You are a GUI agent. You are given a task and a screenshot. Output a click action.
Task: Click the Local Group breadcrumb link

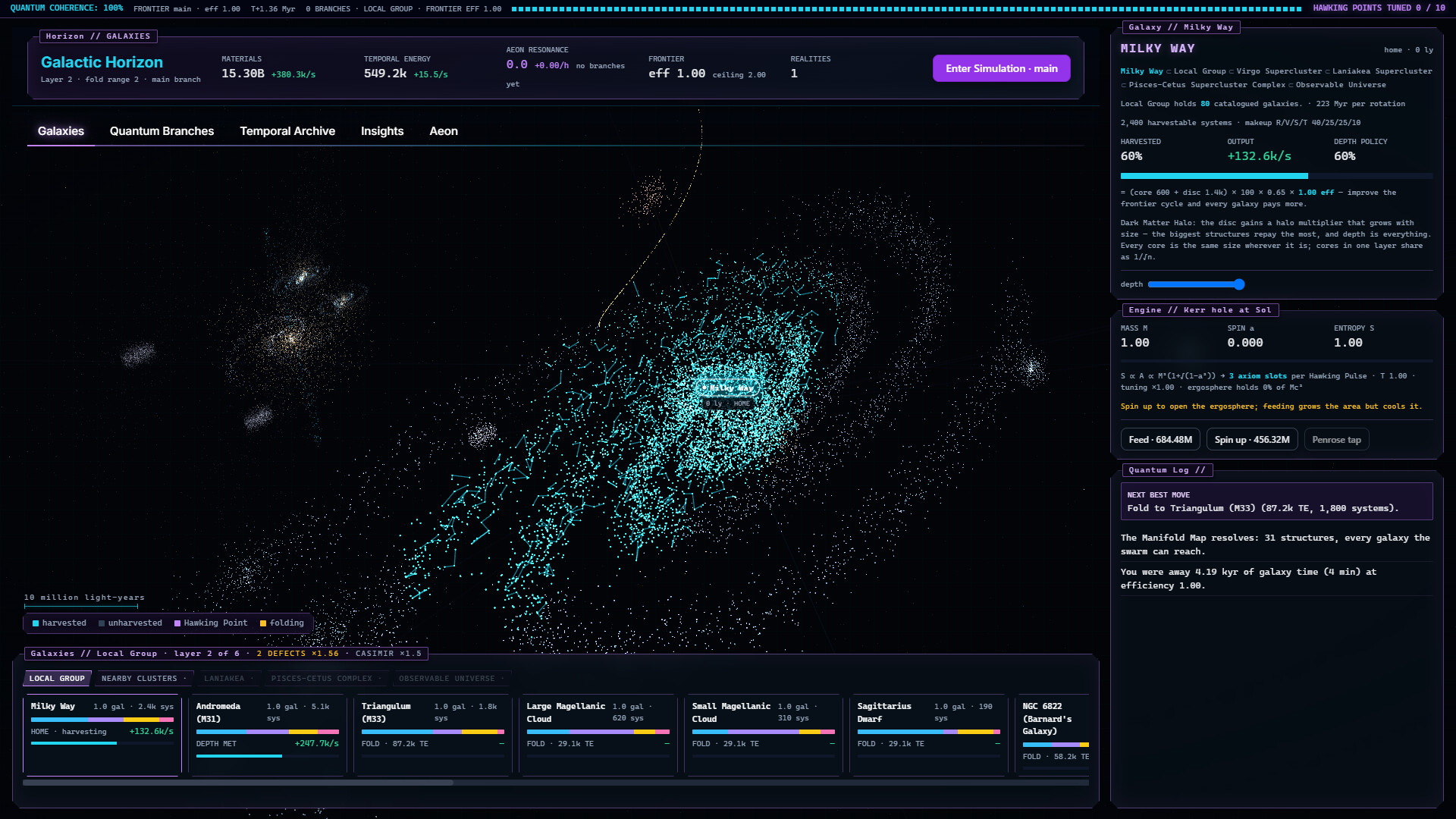click(1200, 71)
